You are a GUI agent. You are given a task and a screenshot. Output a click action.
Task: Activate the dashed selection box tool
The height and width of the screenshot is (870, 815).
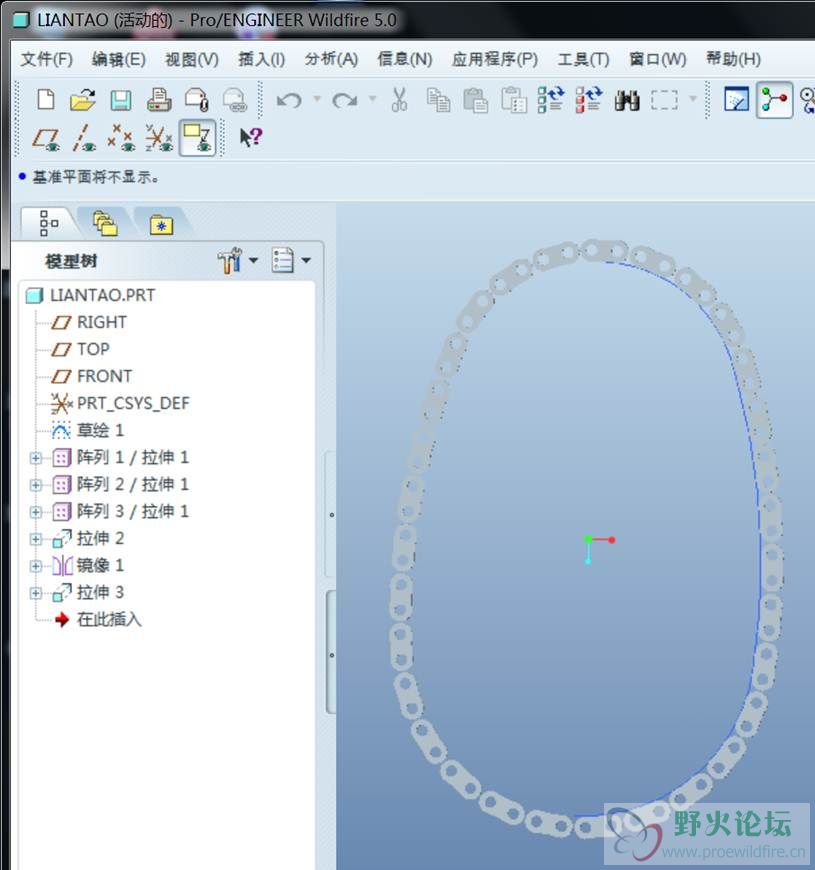pos(664,100)
